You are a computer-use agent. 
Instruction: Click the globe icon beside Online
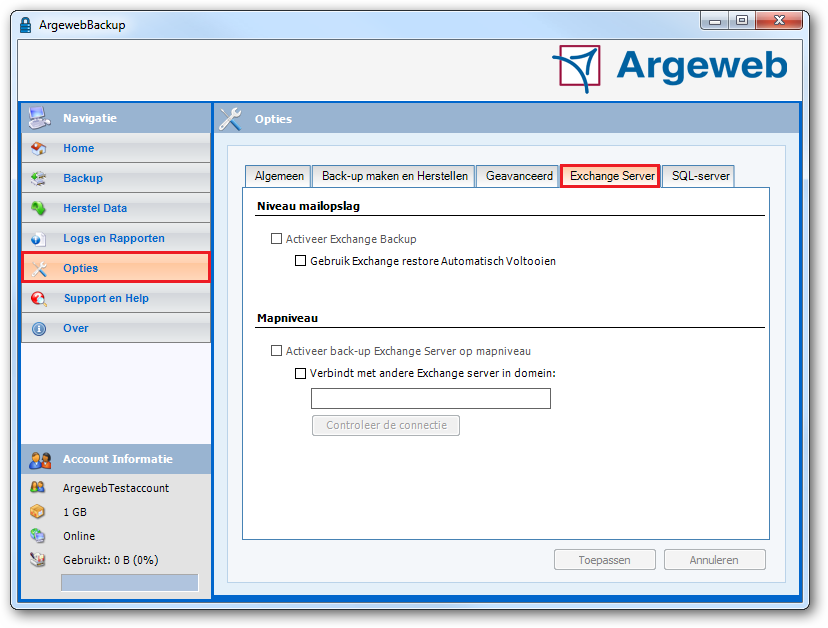tap(37, 535)
